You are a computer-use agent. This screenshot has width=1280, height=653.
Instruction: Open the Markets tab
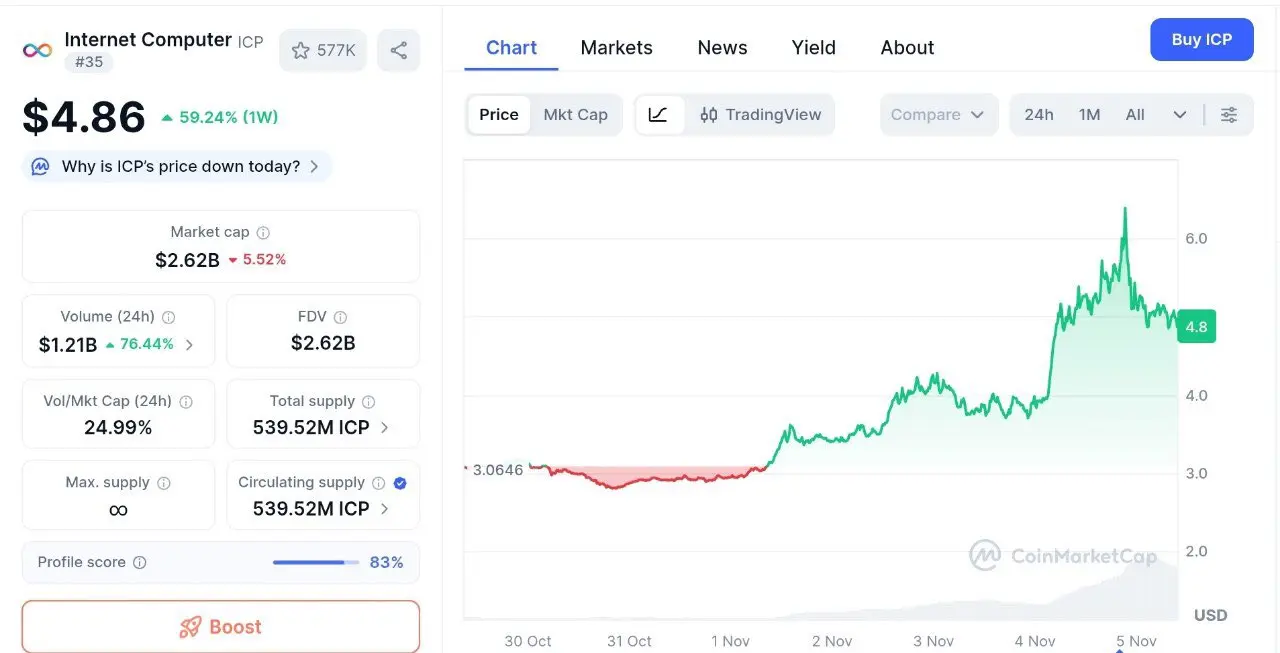(x=616, y=48)
